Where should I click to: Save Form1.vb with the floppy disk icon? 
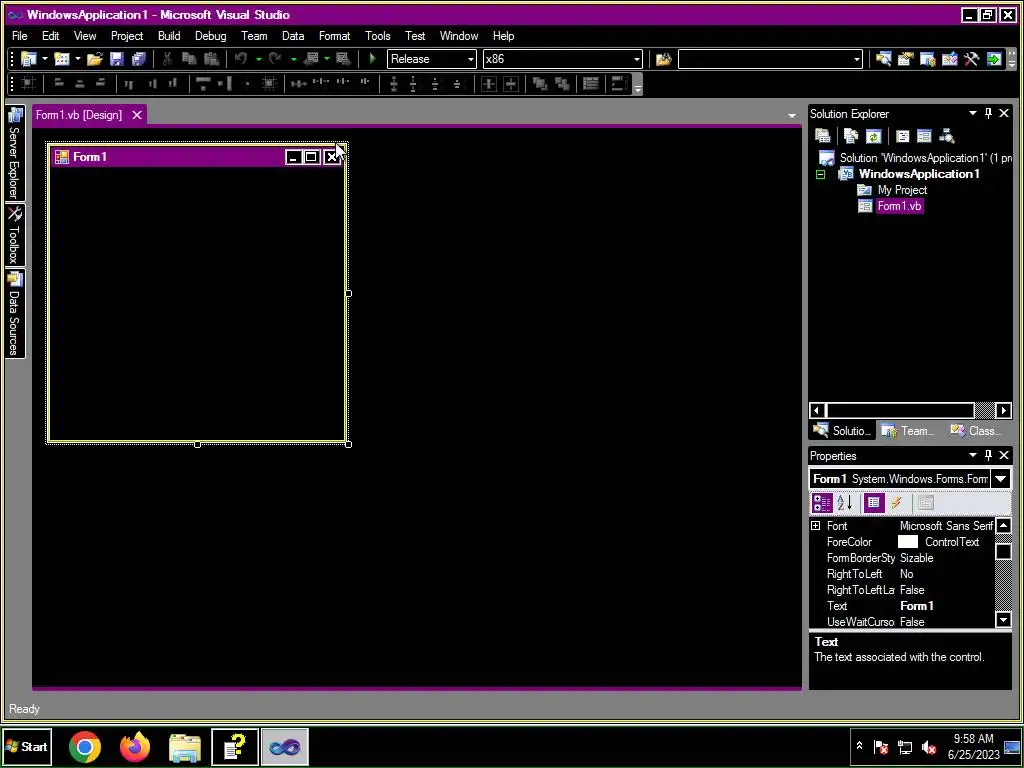[x=117, y=59]
